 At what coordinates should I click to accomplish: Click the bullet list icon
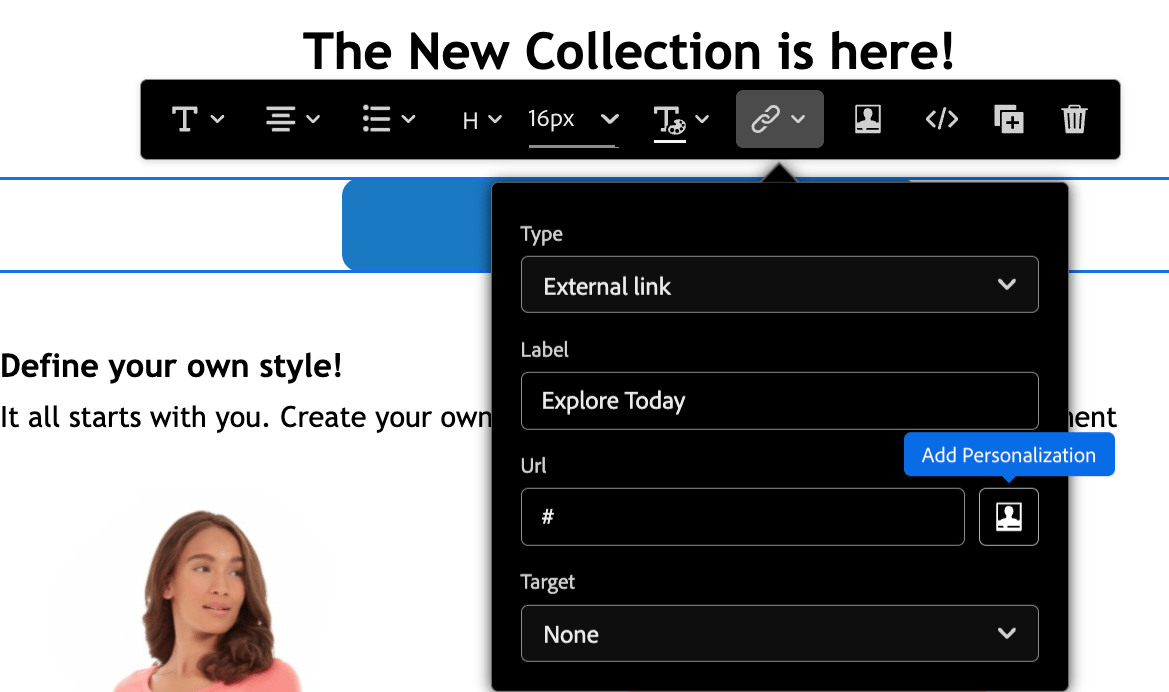[x=375, y=119]
